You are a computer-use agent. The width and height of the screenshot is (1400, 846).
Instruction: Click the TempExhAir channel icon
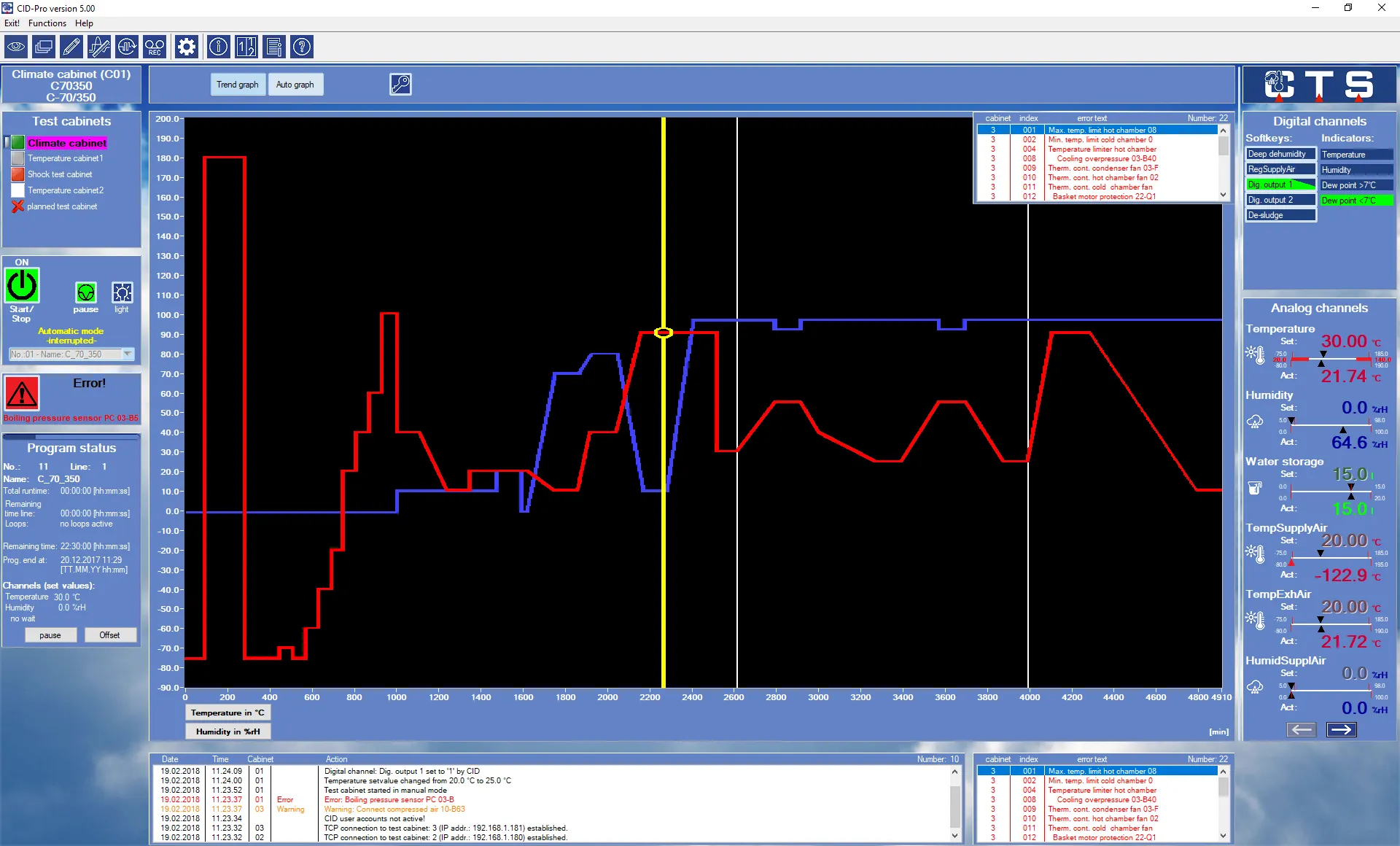tap(1255, 620)
